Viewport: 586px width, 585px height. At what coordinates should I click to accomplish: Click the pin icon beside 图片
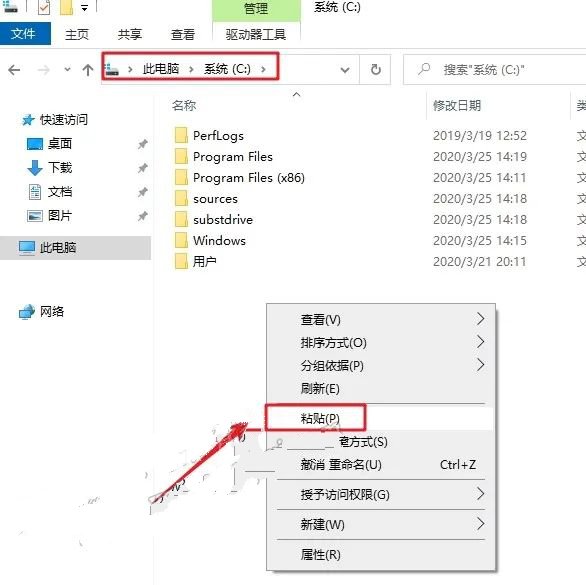click(142, 216)
